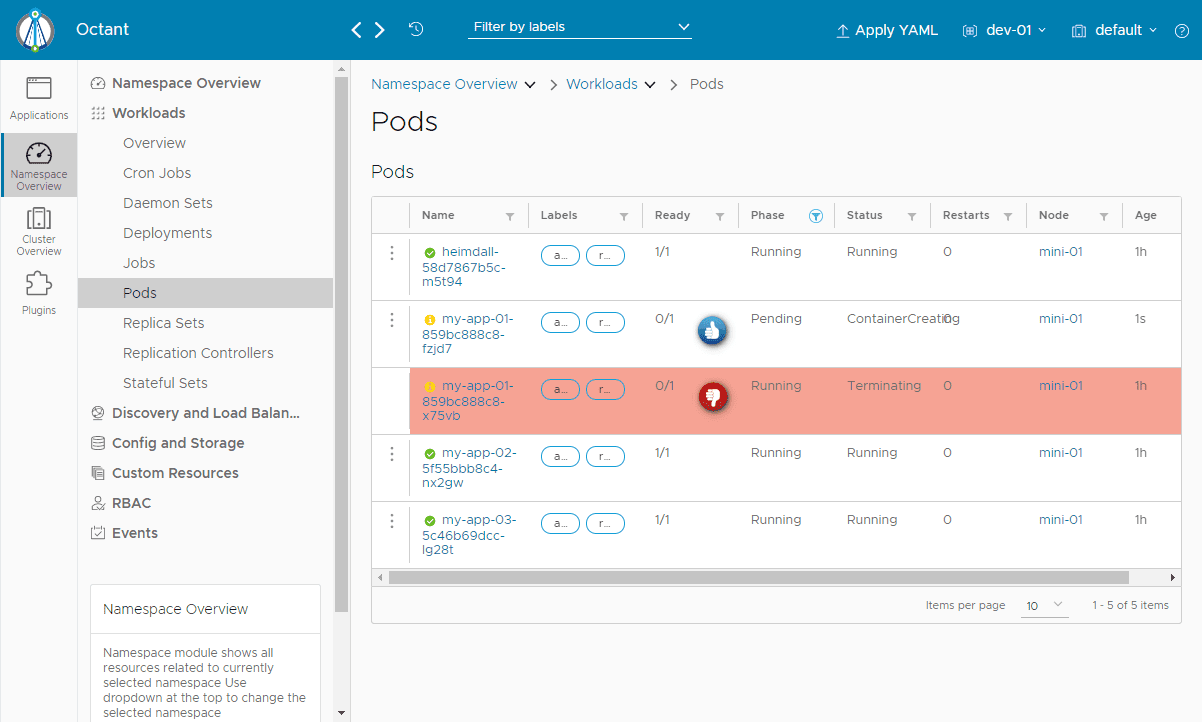The width and height of the screenshot is (1202, 722).
Task: Open my-app-03-5c46b69dcc-lg28t pod link
Action: coord(468,535)
